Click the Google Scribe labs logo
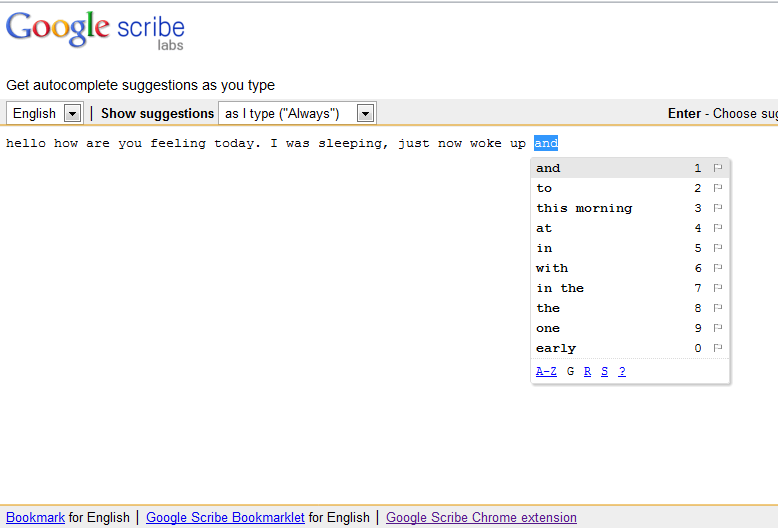The height and width of the screenshot is (528, 778). 95,30
